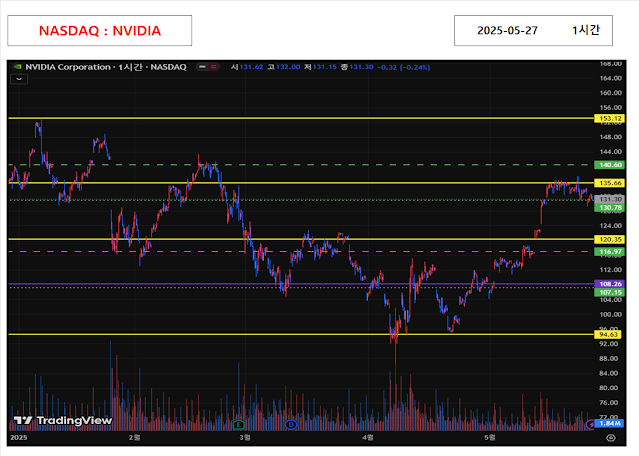Click the 76.00 price axis tick
Screen dimensions: 639x456
click(x=610, y=402)
